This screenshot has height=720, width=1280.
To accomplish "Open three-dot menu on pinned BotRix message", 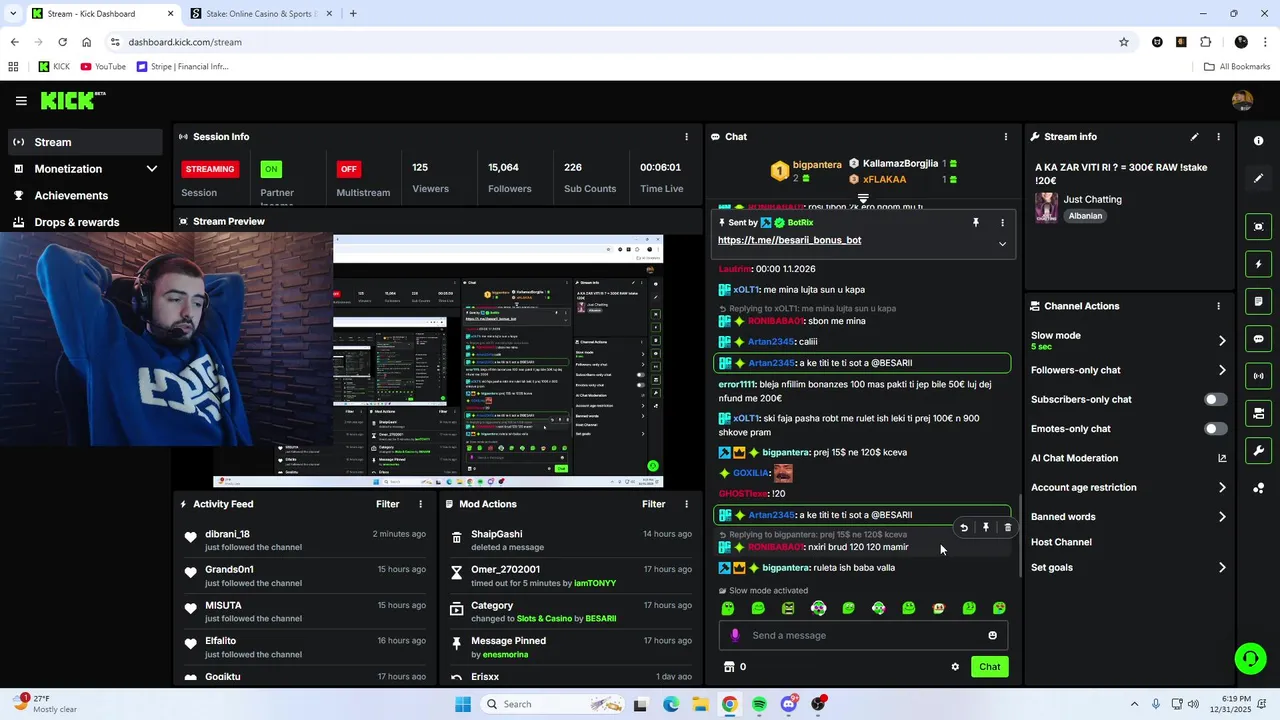I will [1002, 223].
